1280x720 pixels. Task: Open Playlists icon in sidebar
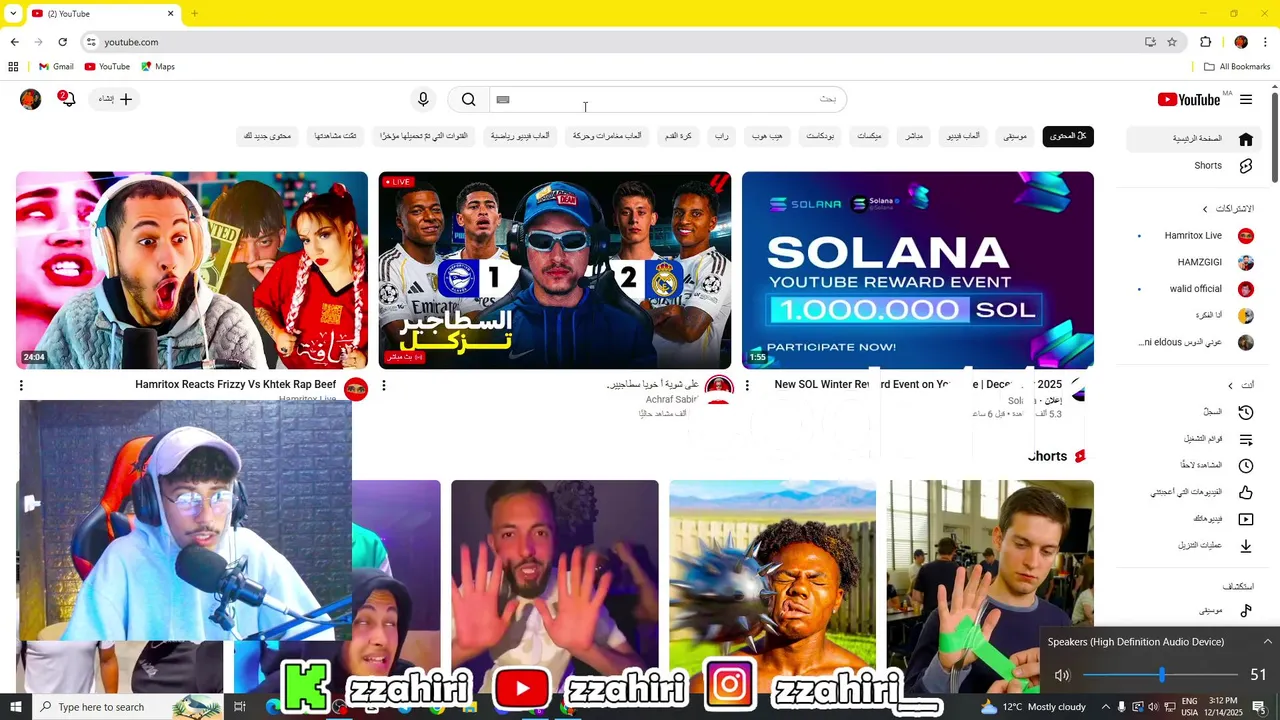[x=1246, y=439]
